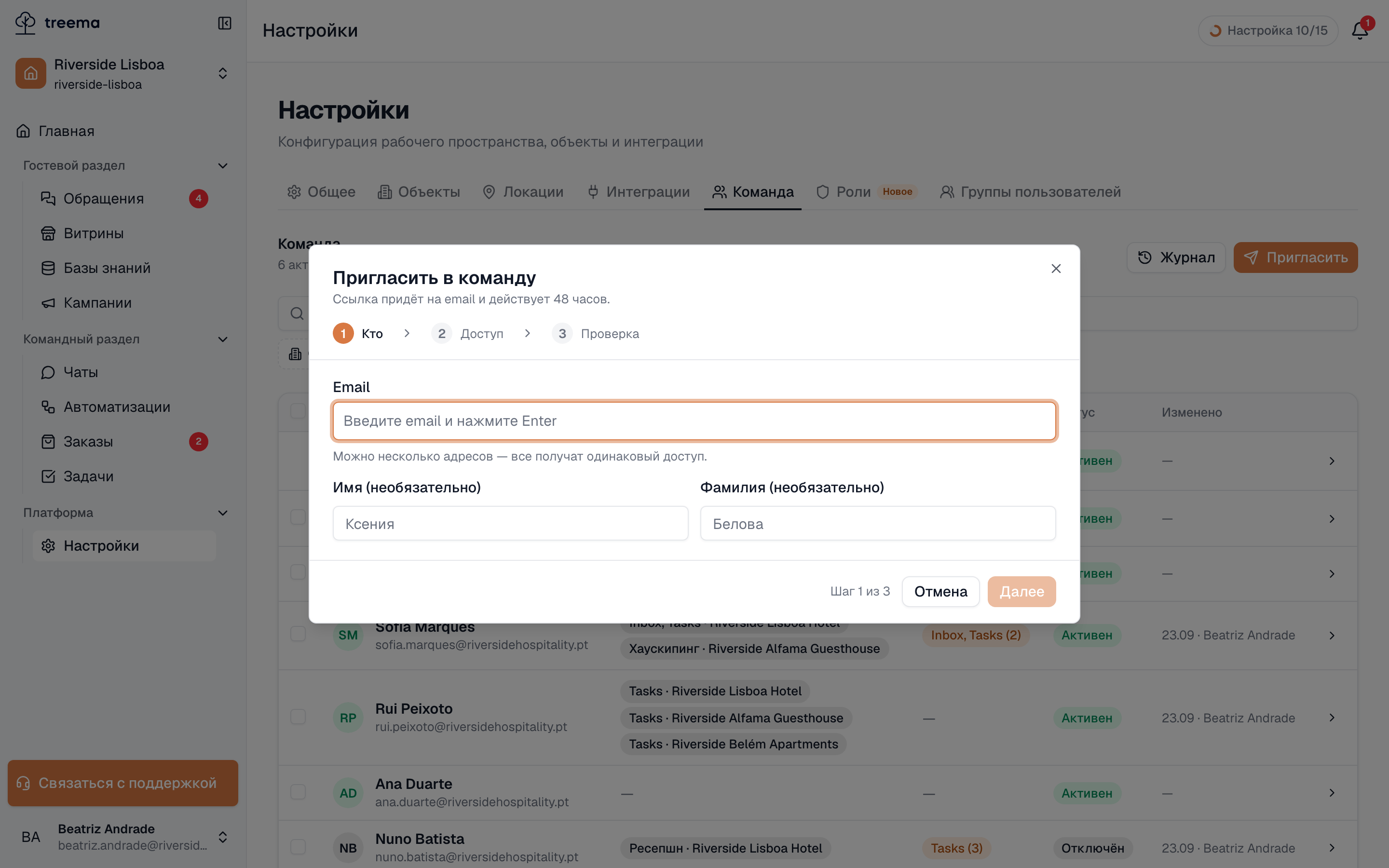This screenshot has width=1389, height=868.
Task: Open Автоматизации section
Action: (x=124, y=407)
